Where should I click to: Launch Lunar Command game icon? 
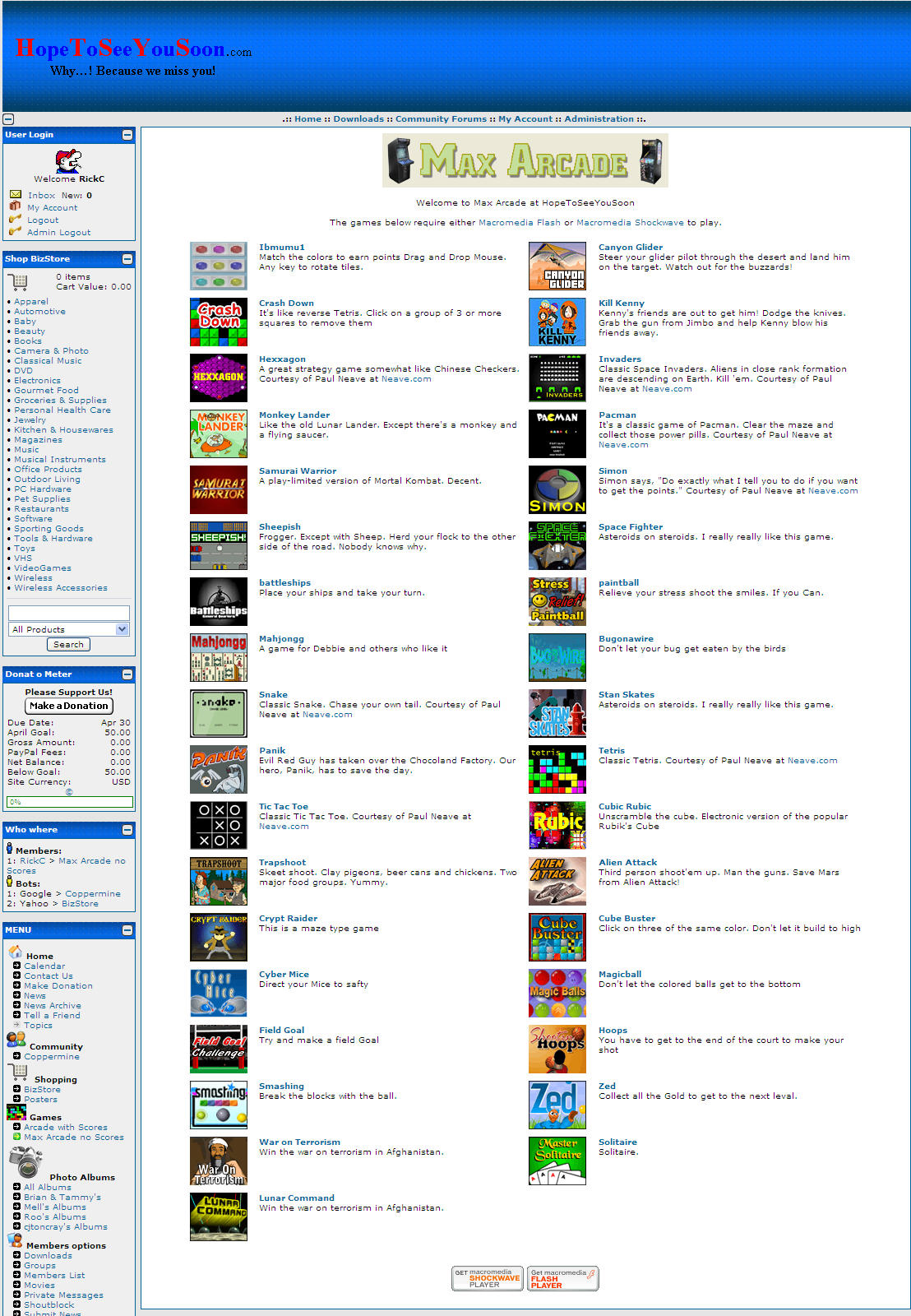pyautogui.click(x=219, y=1217)
